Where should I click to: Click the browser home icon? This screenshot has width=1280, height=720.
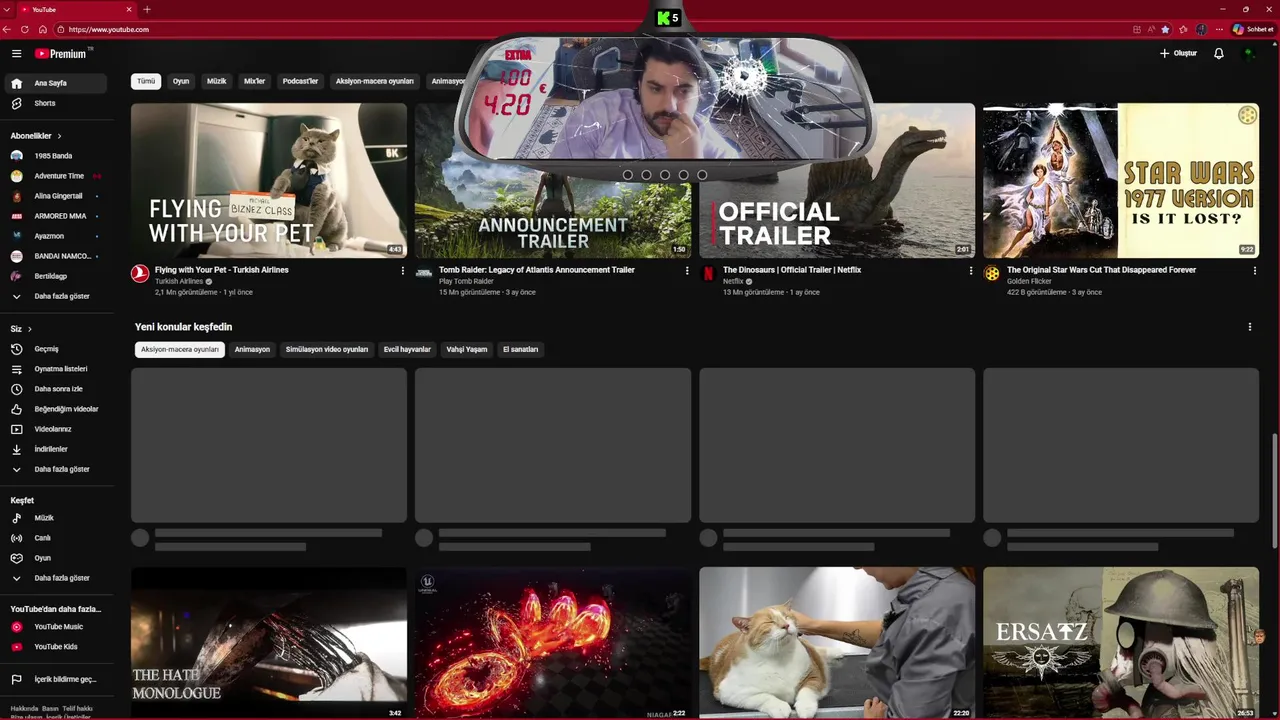42,29
